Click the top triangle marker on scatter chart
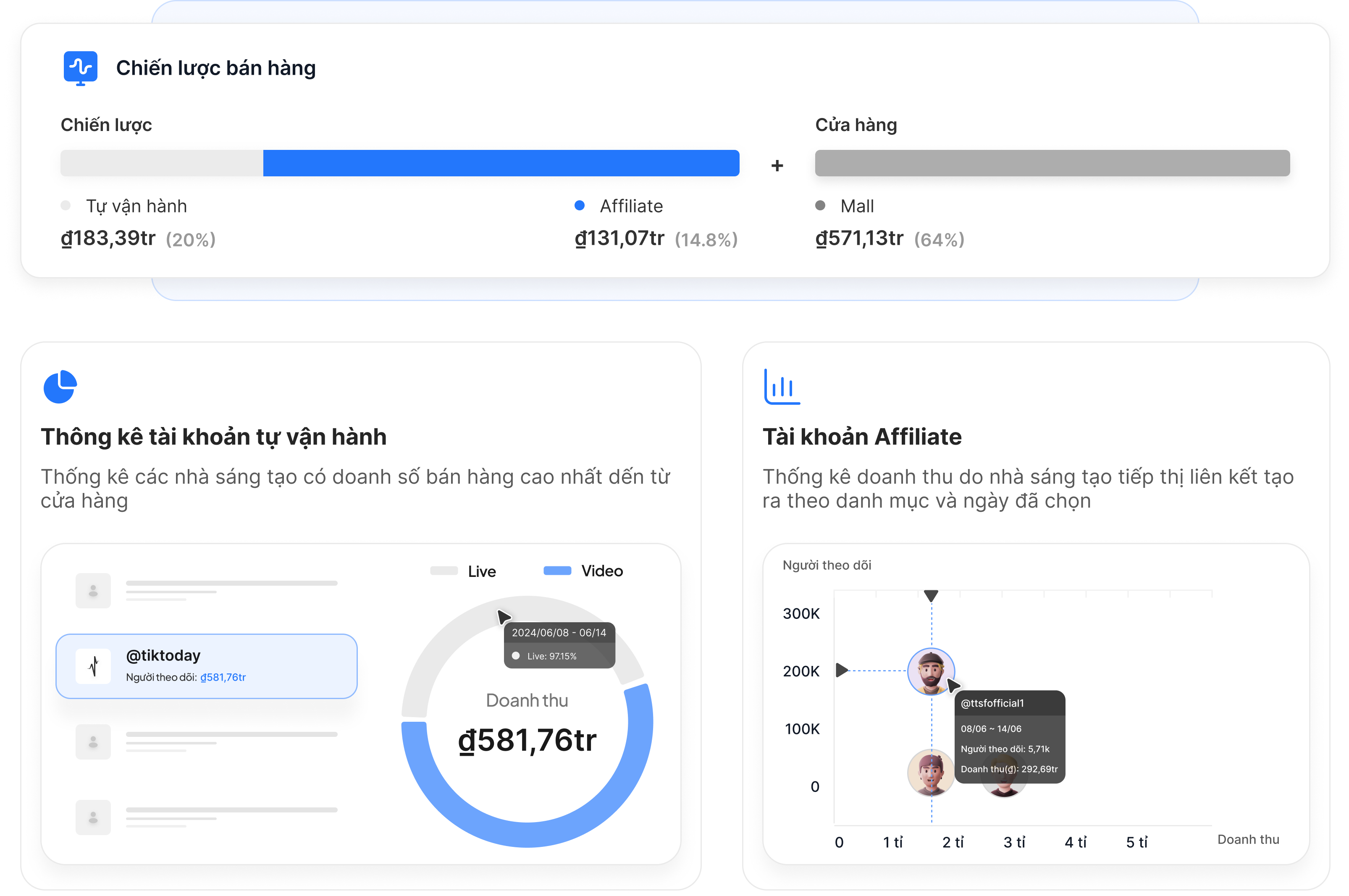This screenshot has height=896, width=1349. [931, 596]
